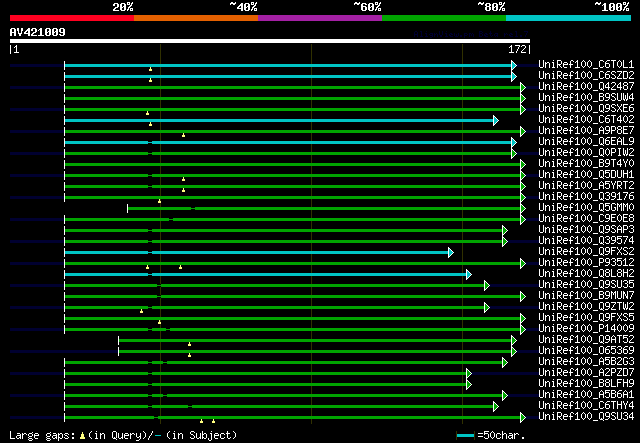Screen dimensions: 640x443
Task: Select the UniRef100_Q39176 hit label
Action: coord(572,197)
